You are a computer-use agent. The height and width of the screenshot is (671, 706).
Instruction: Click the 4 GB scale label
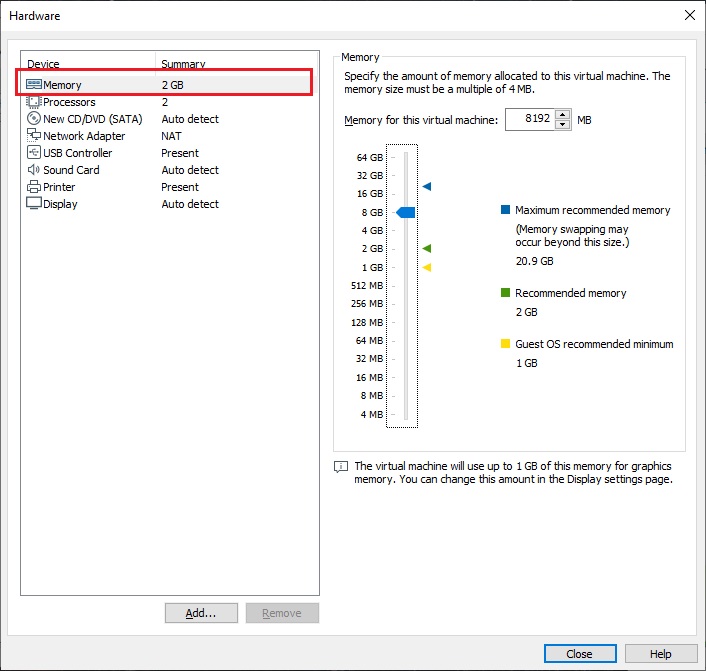372,231
